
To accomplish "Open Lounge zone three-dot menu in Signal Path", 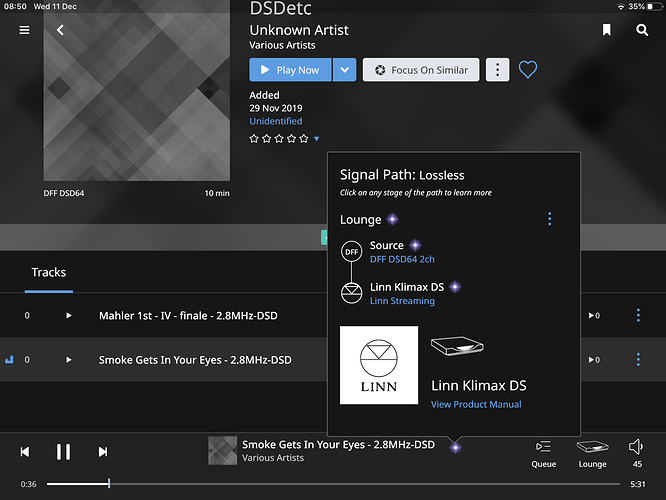I will click(549, 219).
